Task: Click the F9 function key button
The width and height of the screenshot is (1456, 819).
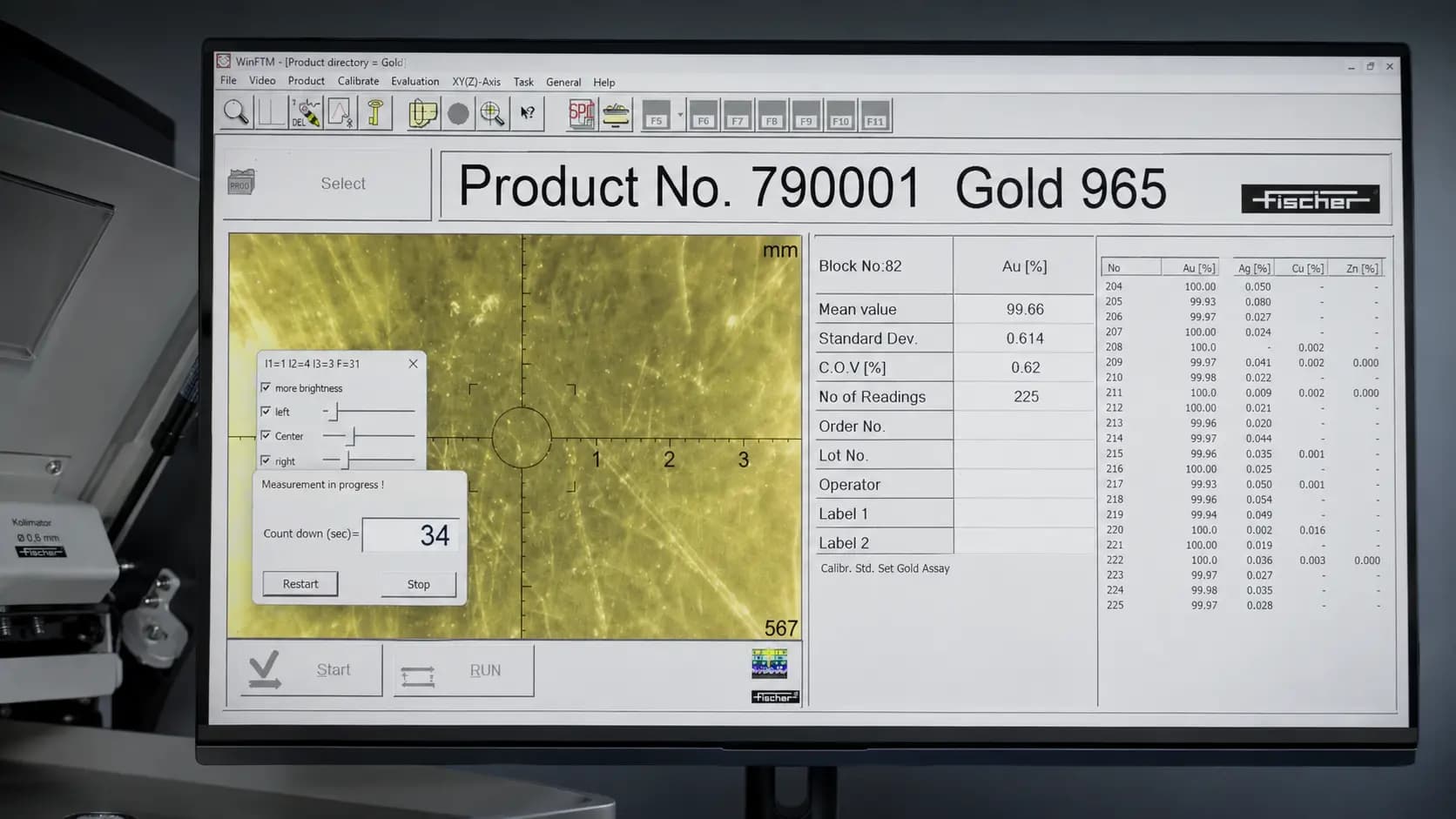Action: [806, 116]
